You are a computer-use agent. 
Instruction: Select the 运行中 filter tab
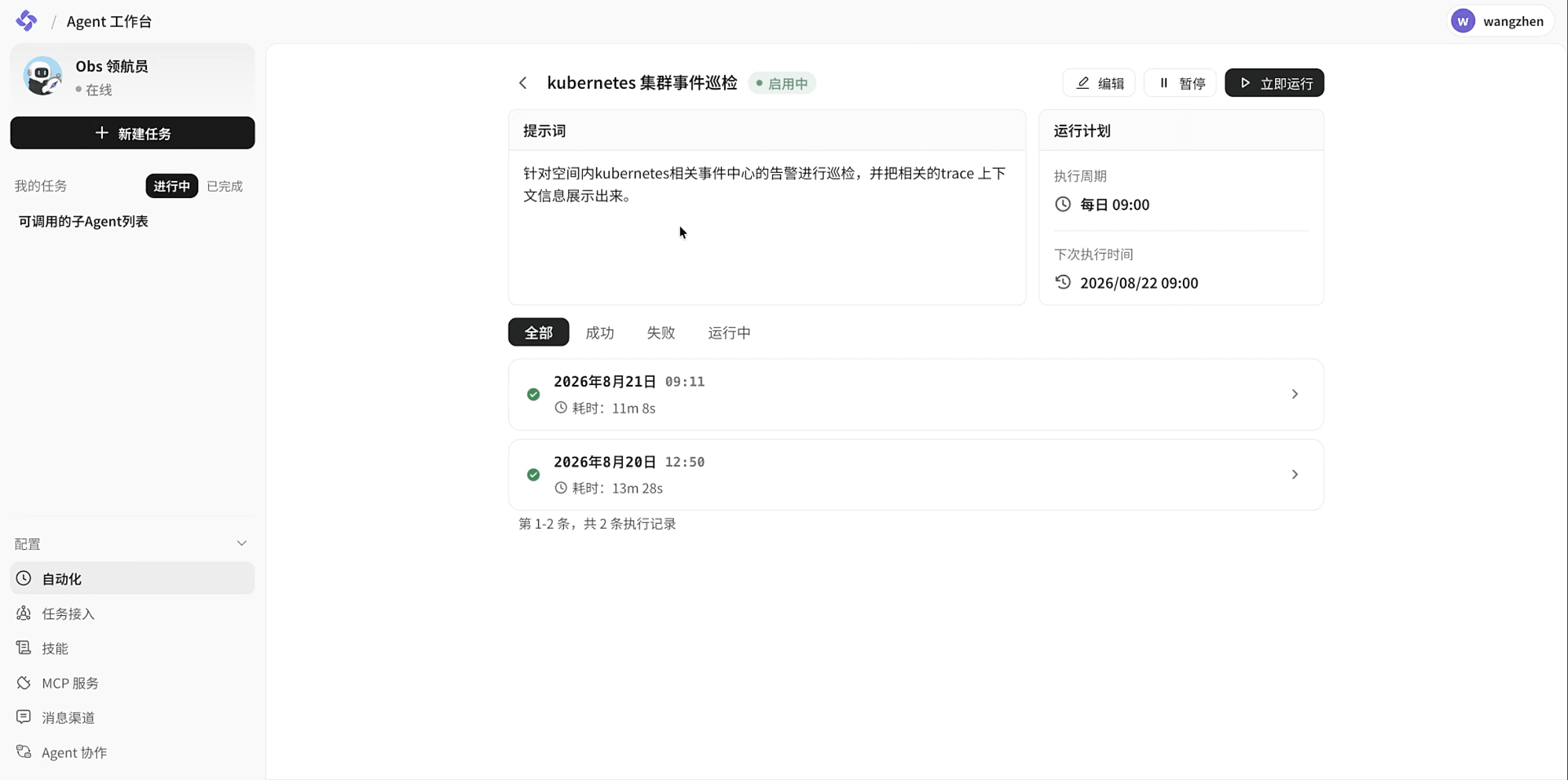729,332
